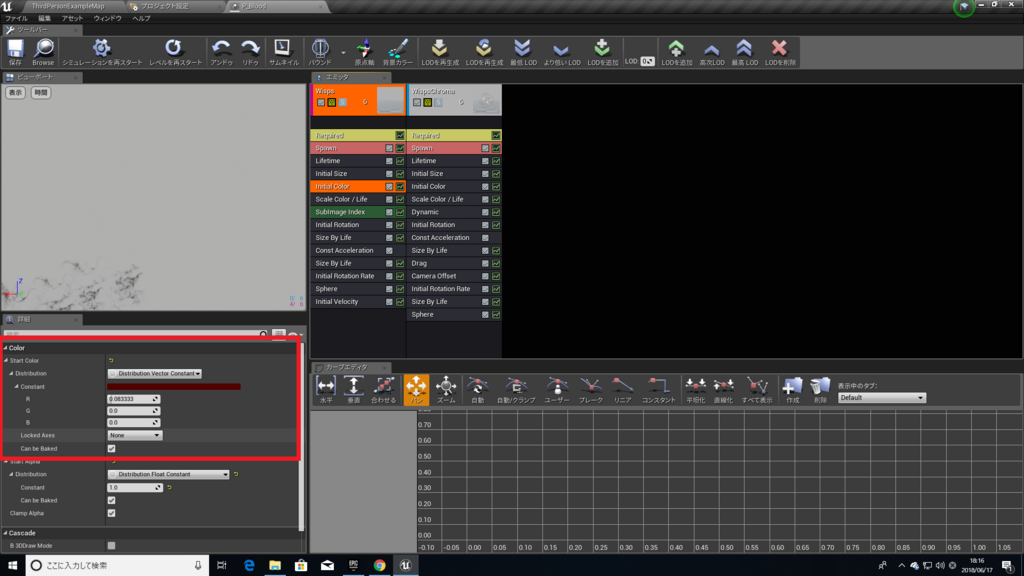Screen dimensions: 1024x576
Task: Open Browse in content browser
Action: [x=43, y=52]
